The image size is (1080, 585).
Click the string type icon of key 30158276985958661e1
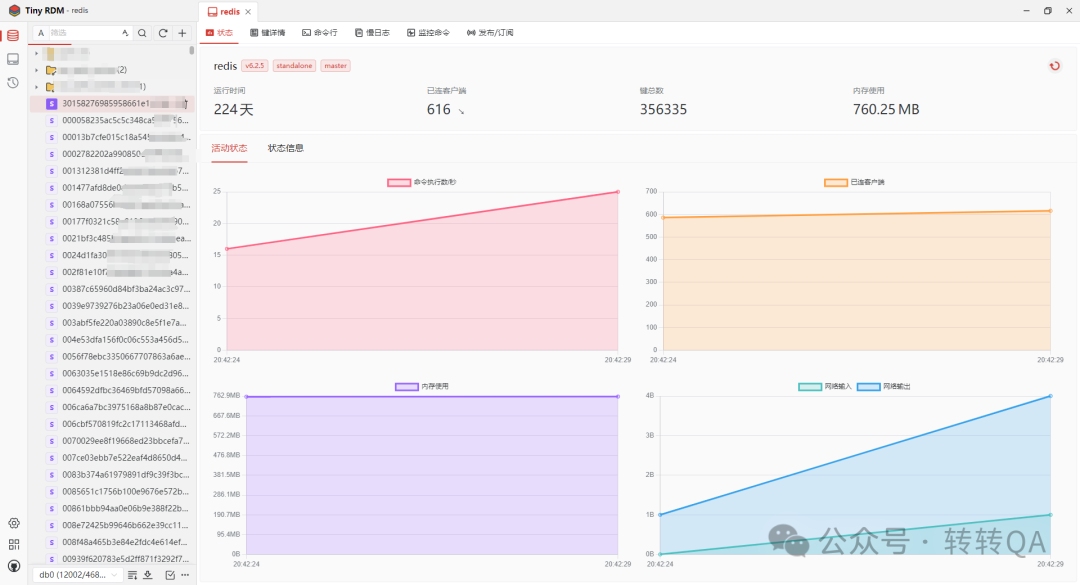(x=52, y=103)
